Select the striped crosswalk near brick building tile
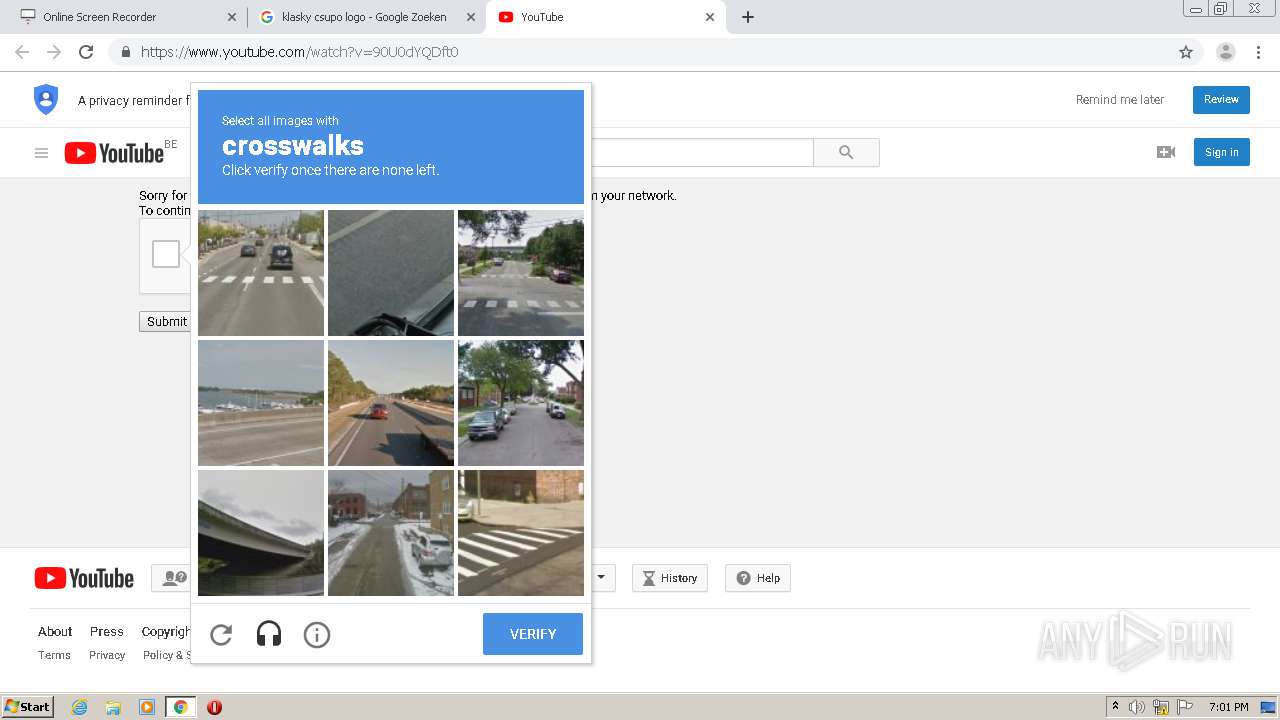 pyautogui.click(x=521, y=533)
